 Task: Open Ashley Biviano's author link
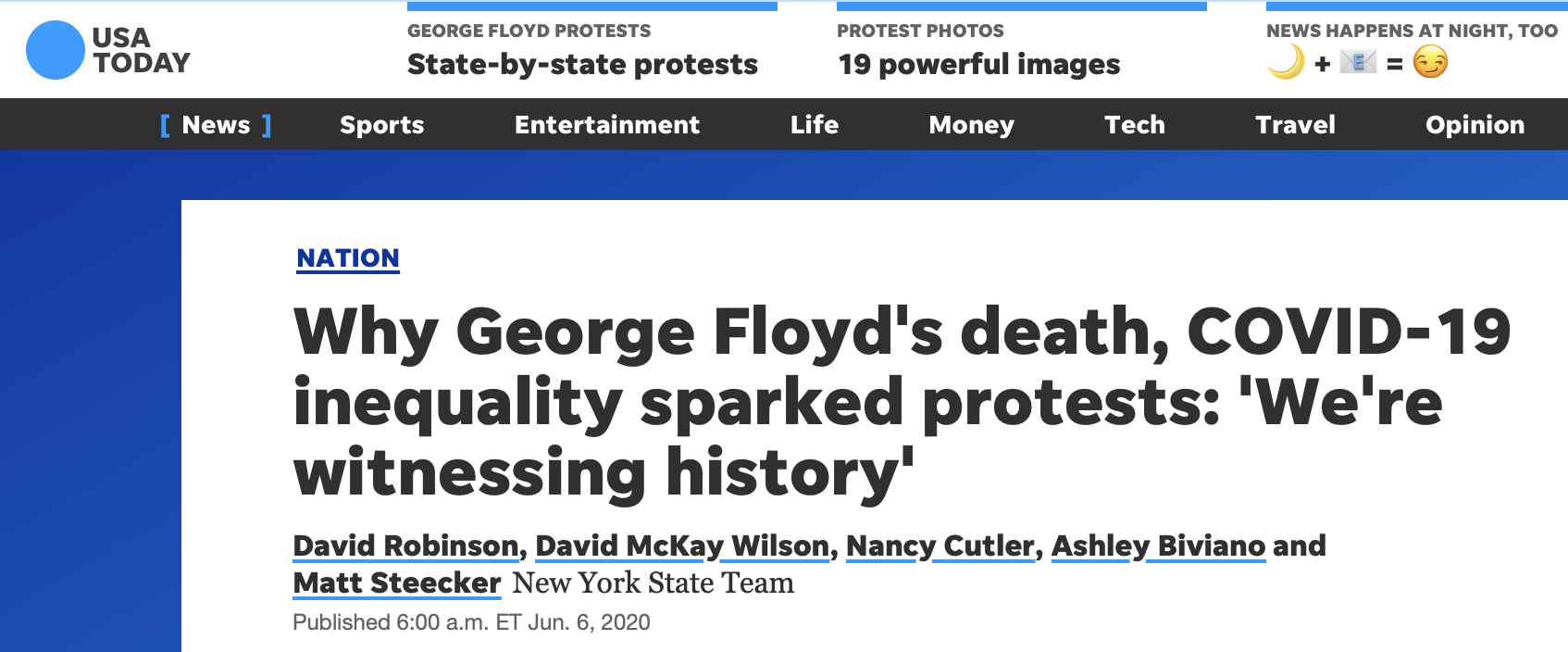[x=1158, y=545]
